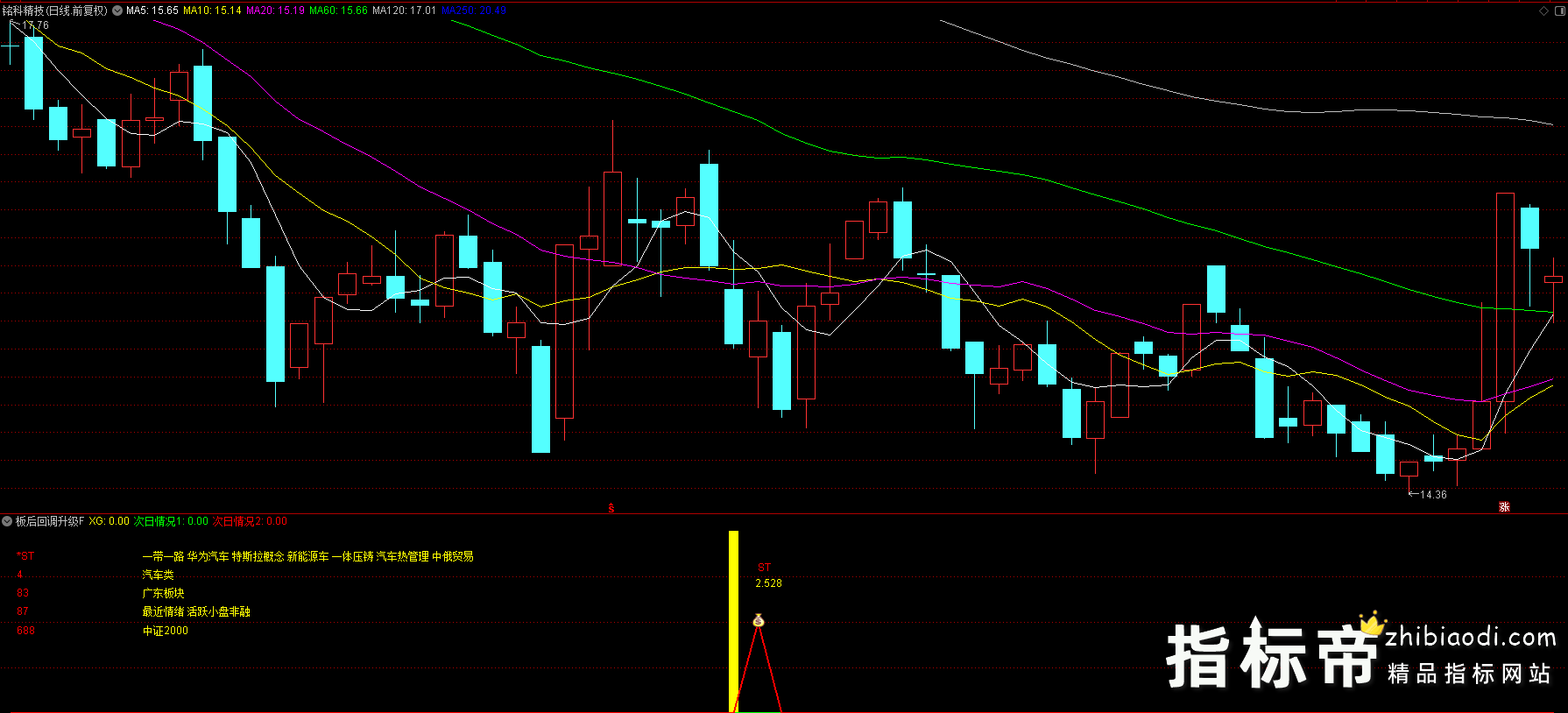
Task: Click the red $ marker on the time axis
Action: [611, 508]
